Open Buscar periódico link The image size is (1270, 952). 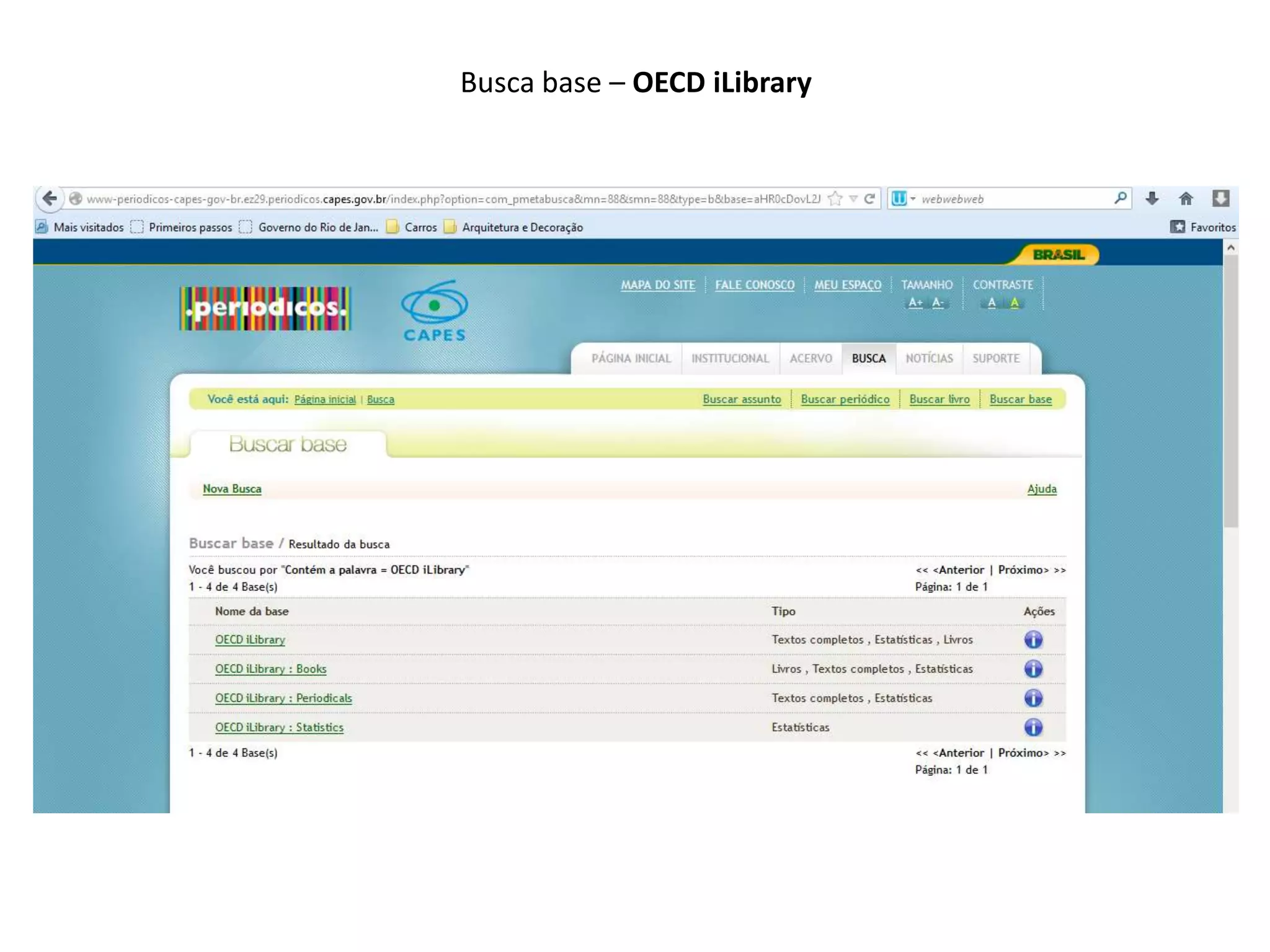coord(845,400)
